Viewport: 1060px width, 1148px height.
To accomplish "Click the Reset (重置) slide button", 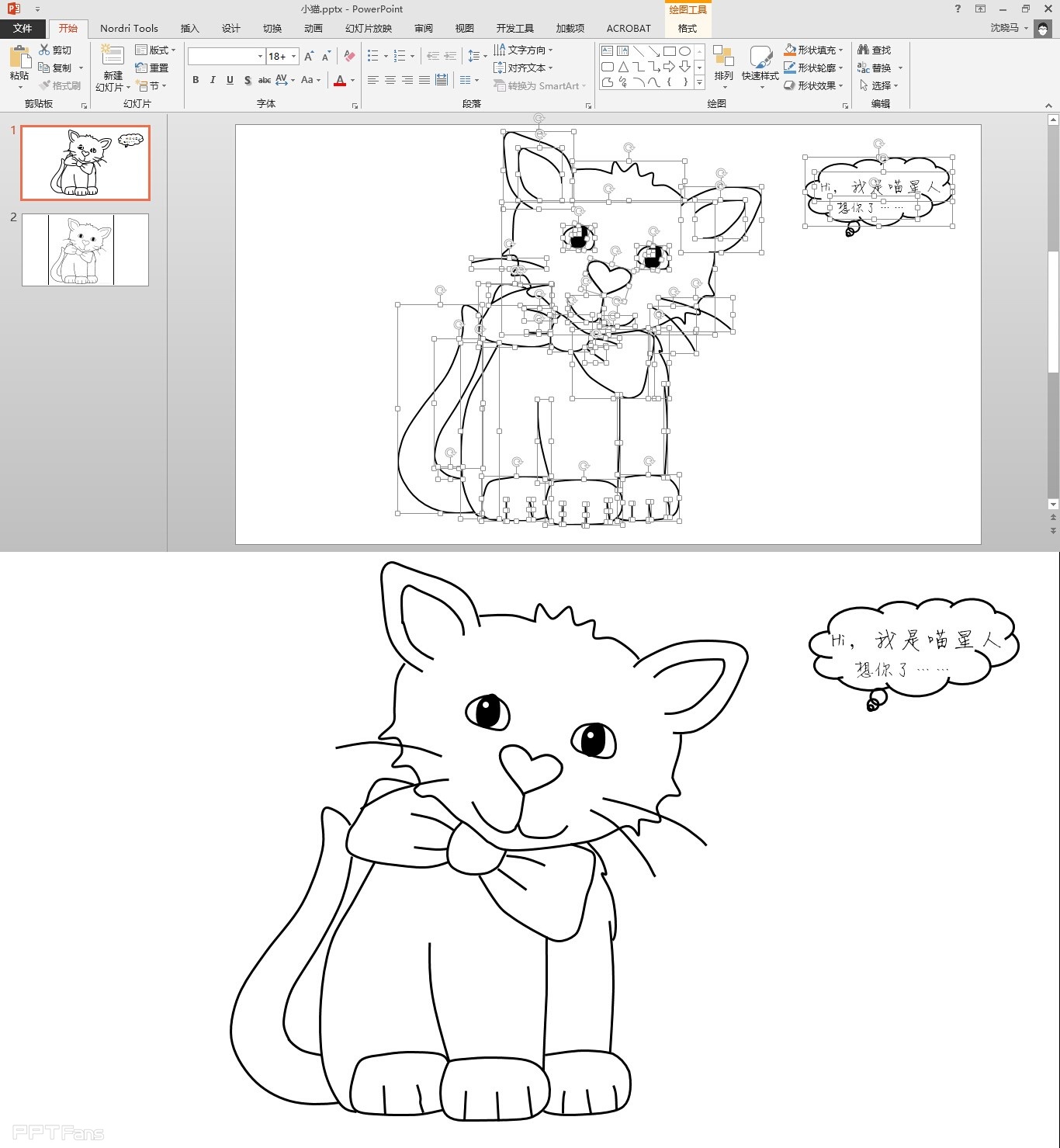I will coord(152,68).
